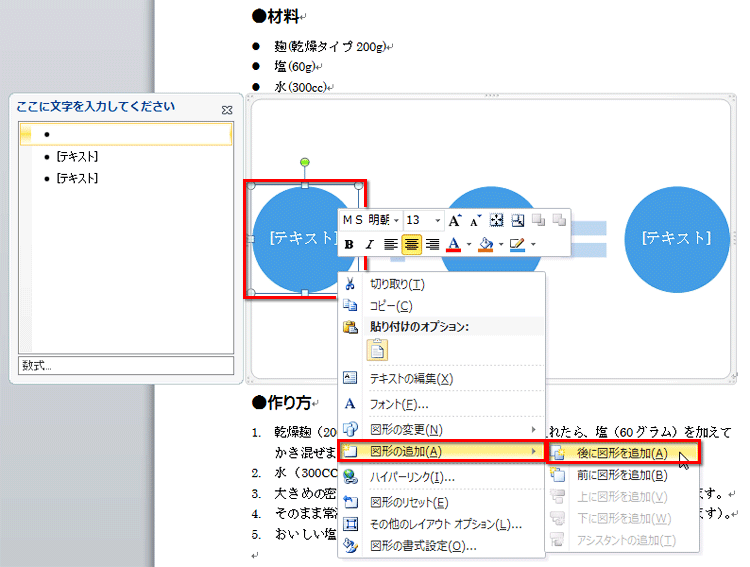Align text right in mini toolbar

[x=432, y=245]
